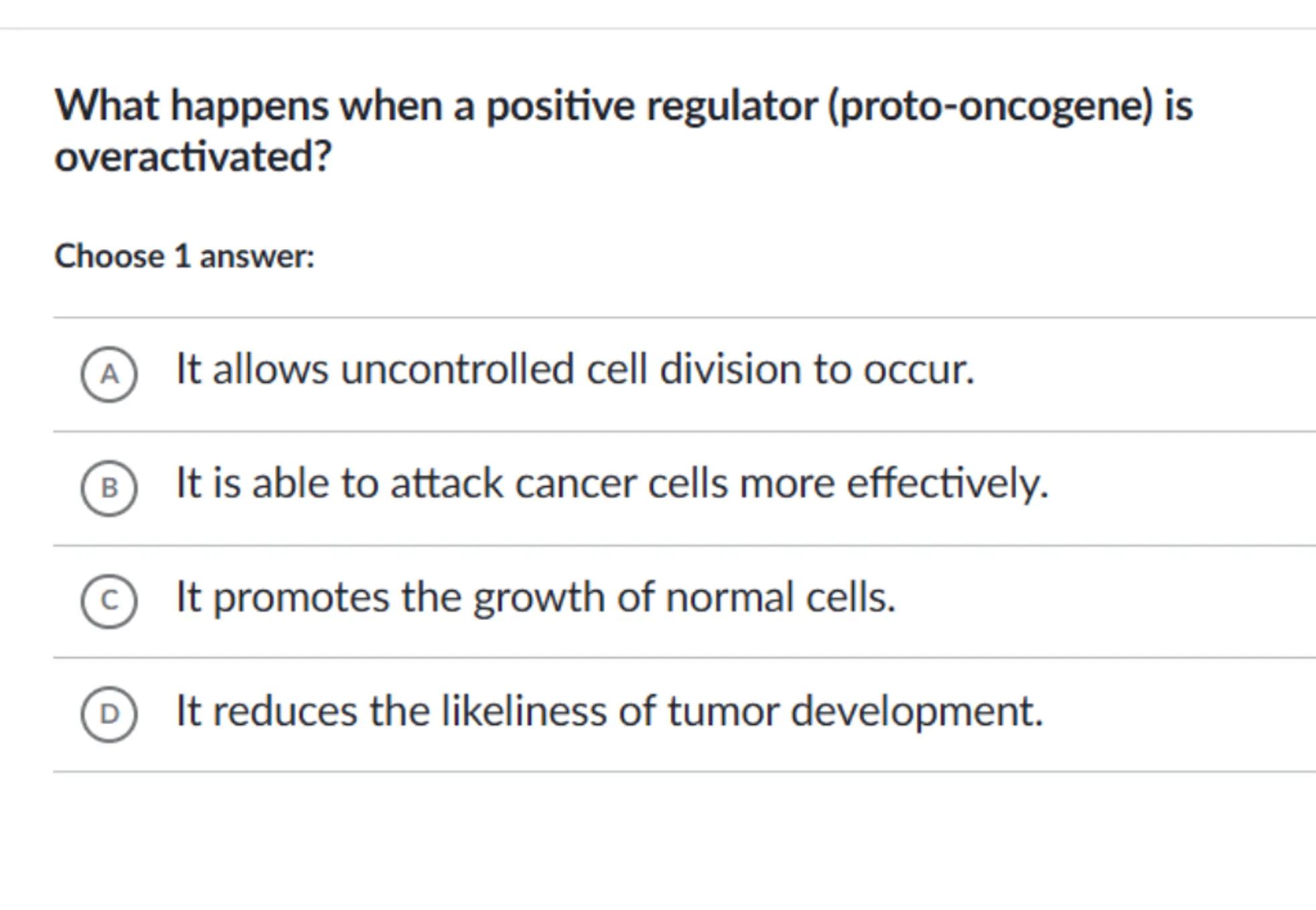The width and height of the screenshot is (1316, 910).
Task: Click the word "division" in option A
Action: (x=730, y=369)
